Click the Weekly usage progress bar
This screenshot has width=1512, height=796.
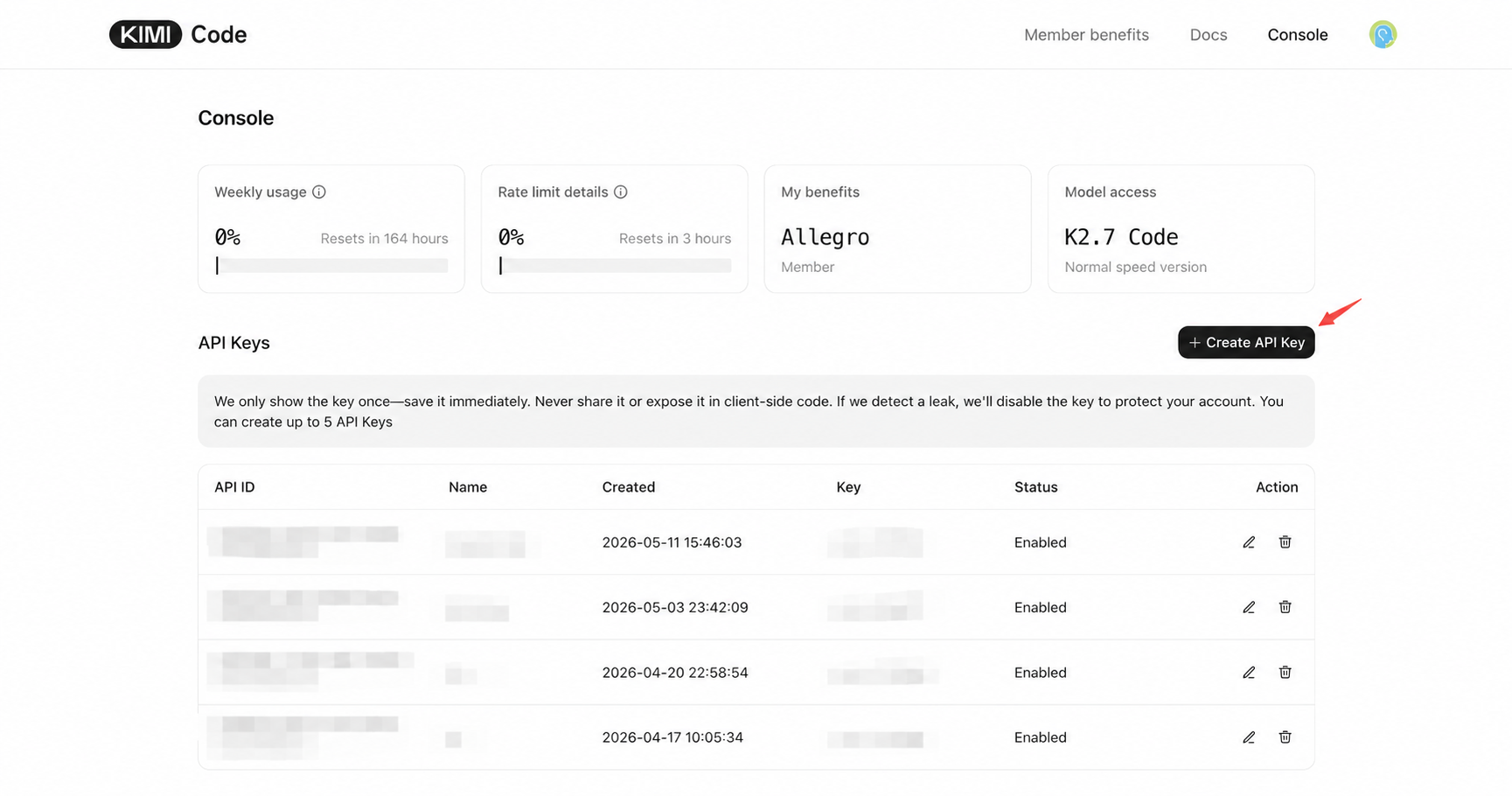point(331,265)
